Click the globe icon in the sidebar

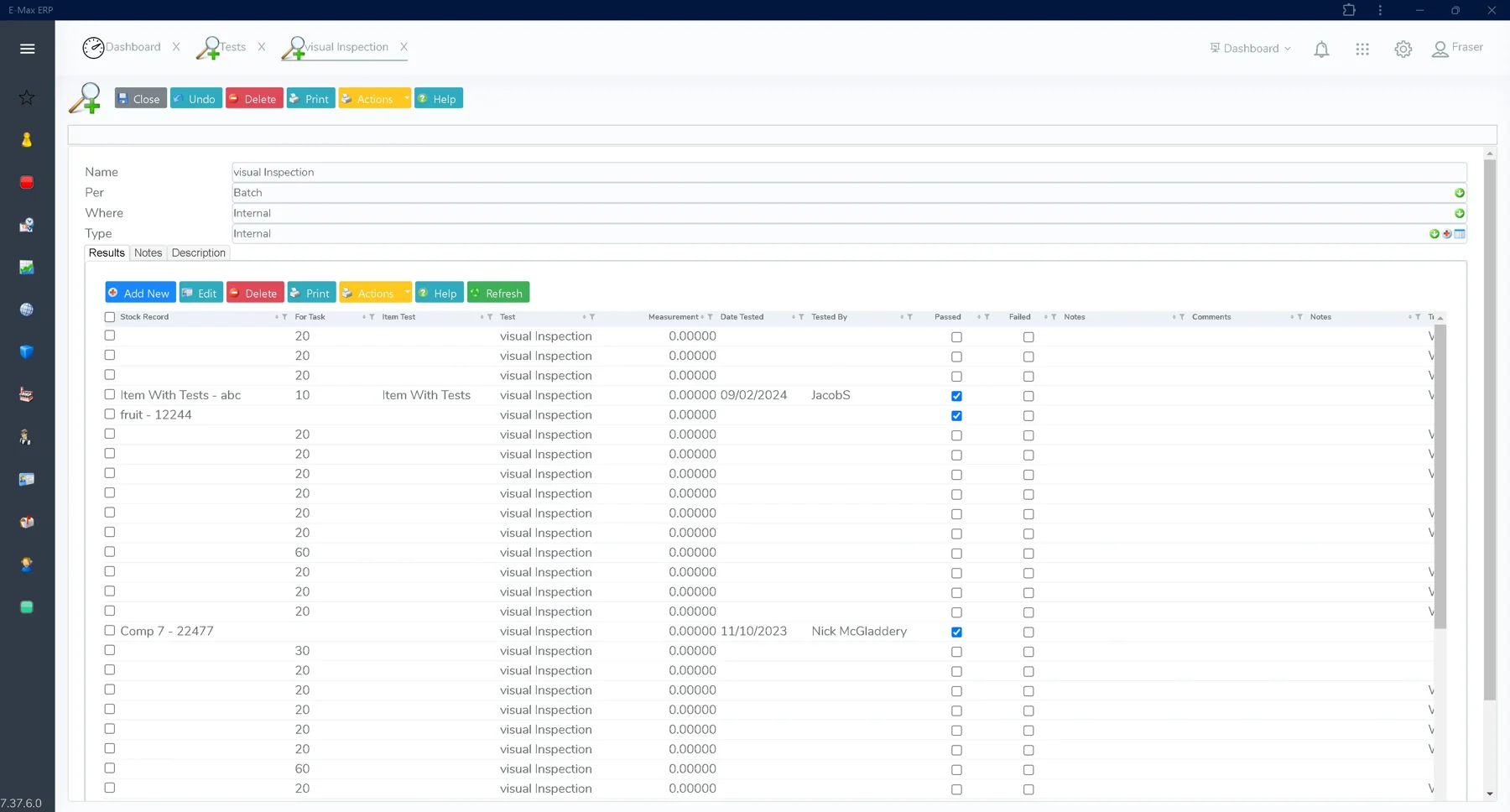[x=27, y=310]
